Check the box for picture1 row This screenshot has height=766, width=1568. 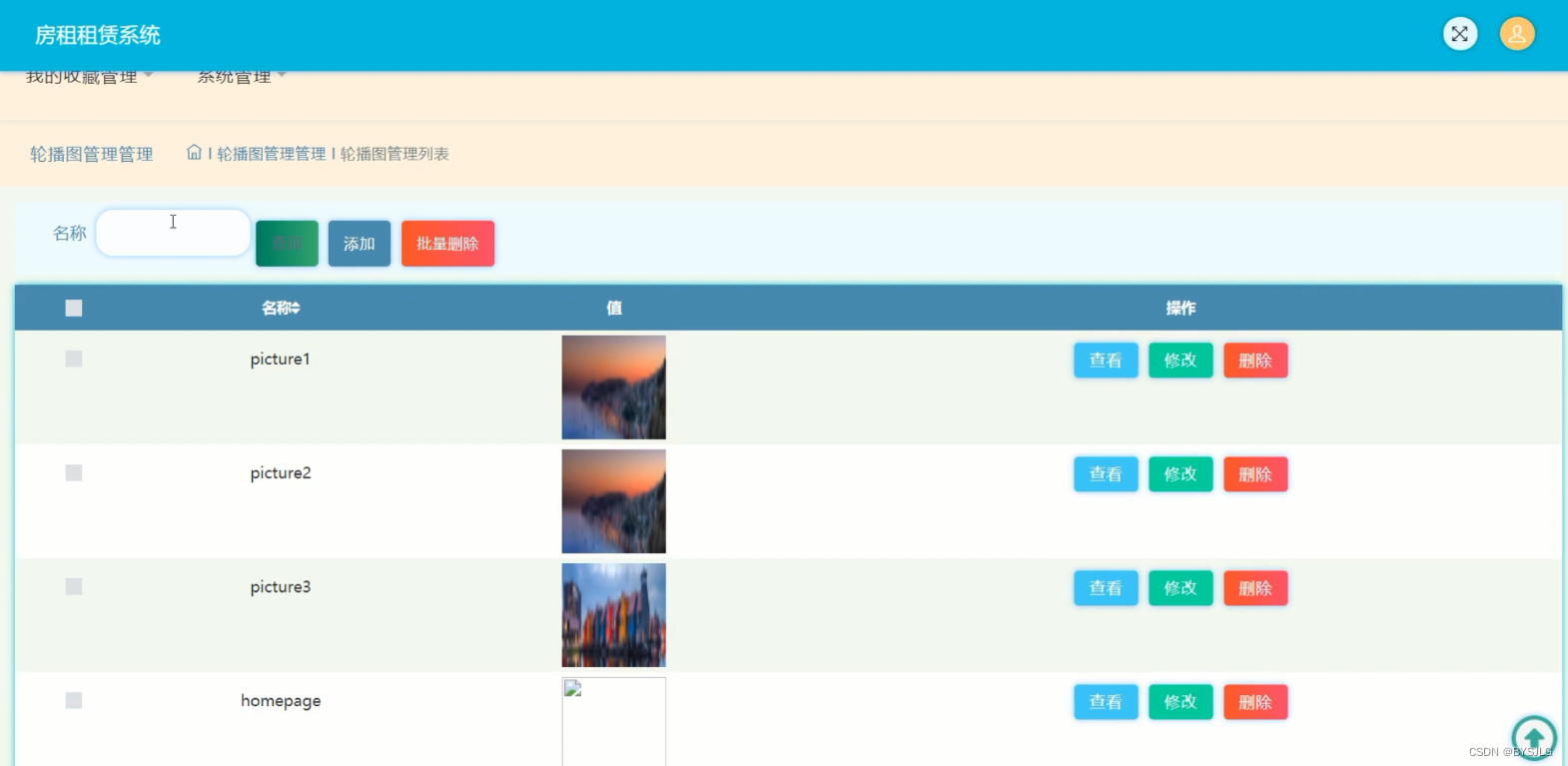pyautogui.click(x=74, y=359)
